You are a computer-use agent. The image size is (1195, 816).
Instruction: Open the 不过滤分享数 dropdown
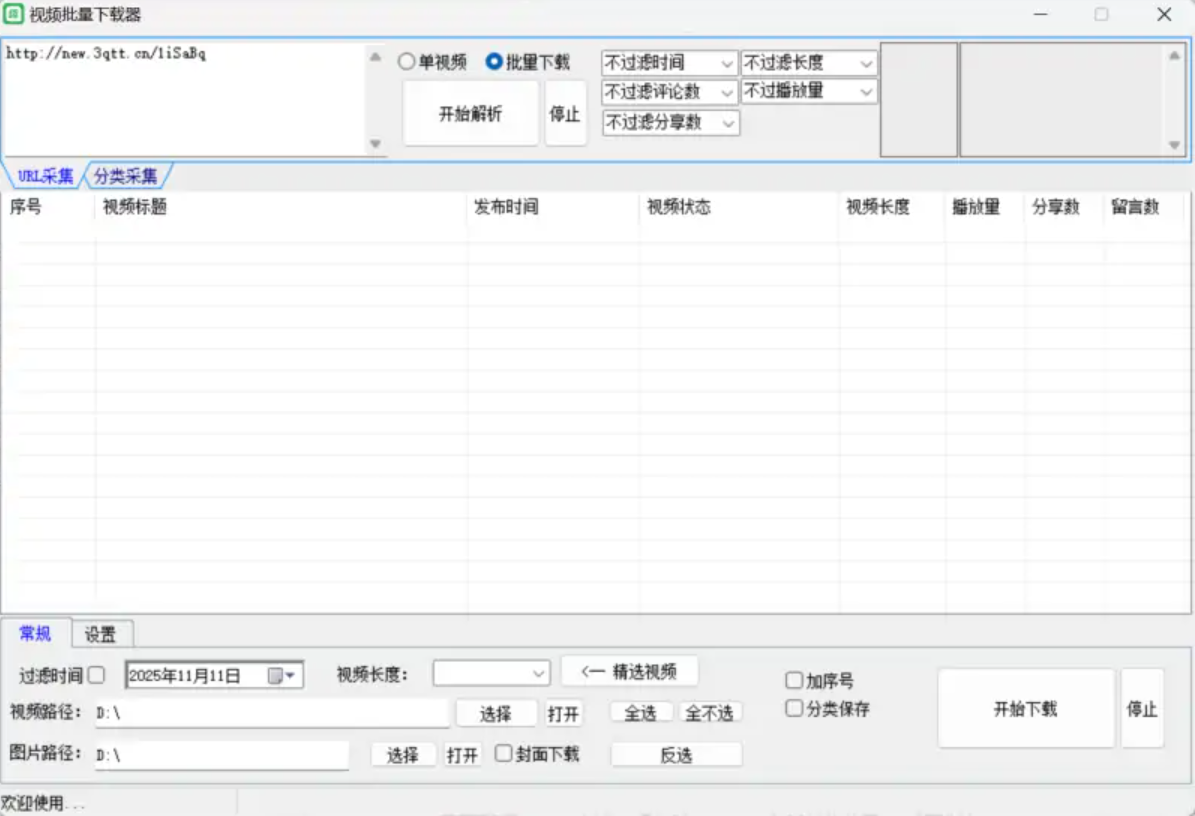click(670, 123)
